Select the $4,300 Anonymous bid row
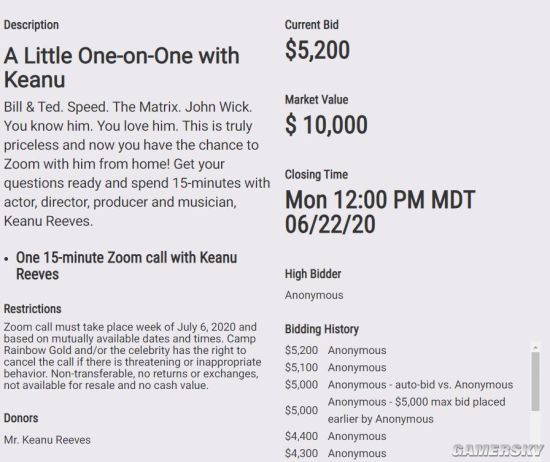This screenshot has width=550, height=462. (336, 453)
